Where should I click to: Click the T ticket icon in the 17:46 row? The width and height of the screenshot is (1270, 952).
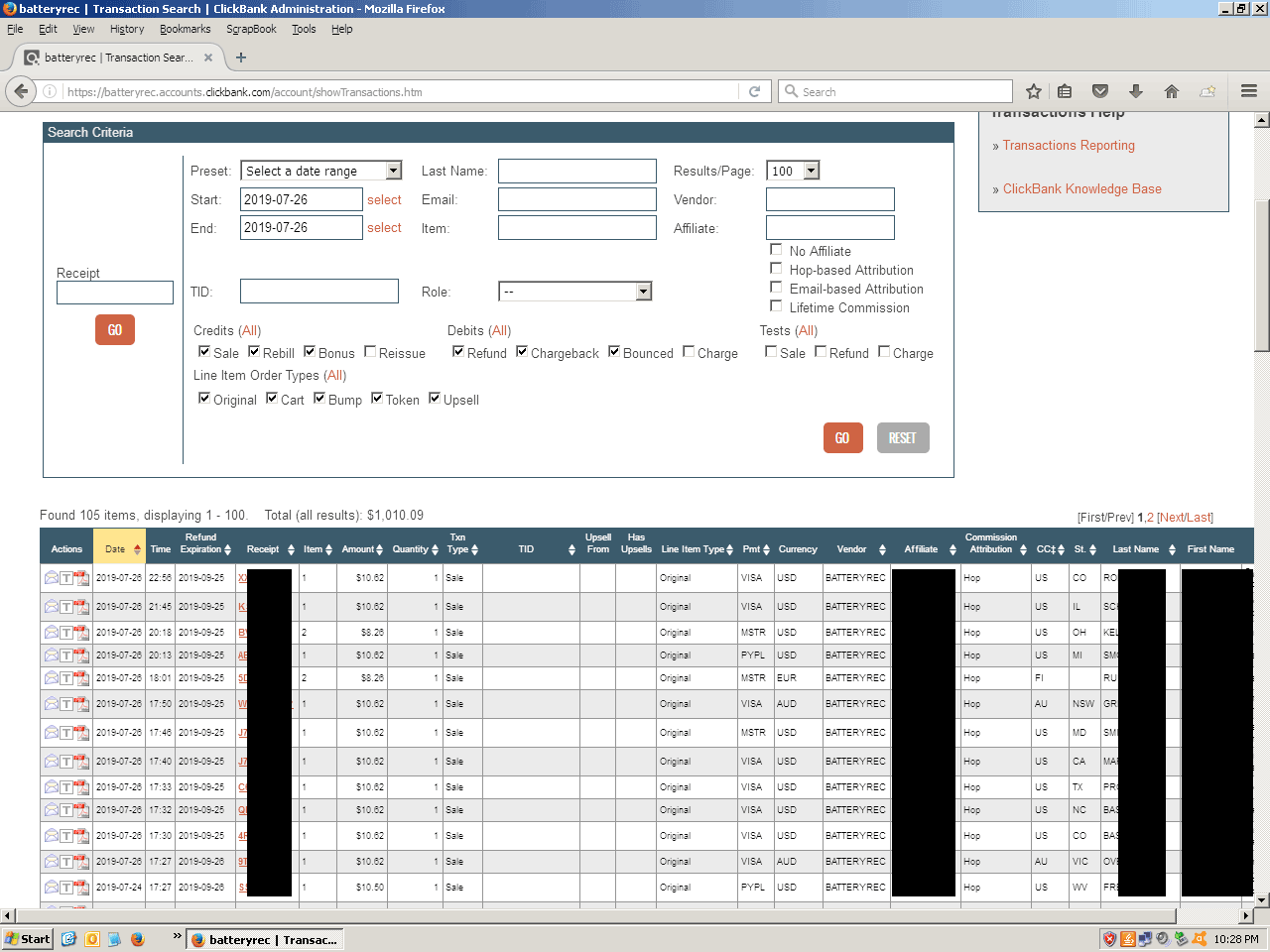pyautogui.click(x=66, y=733)
